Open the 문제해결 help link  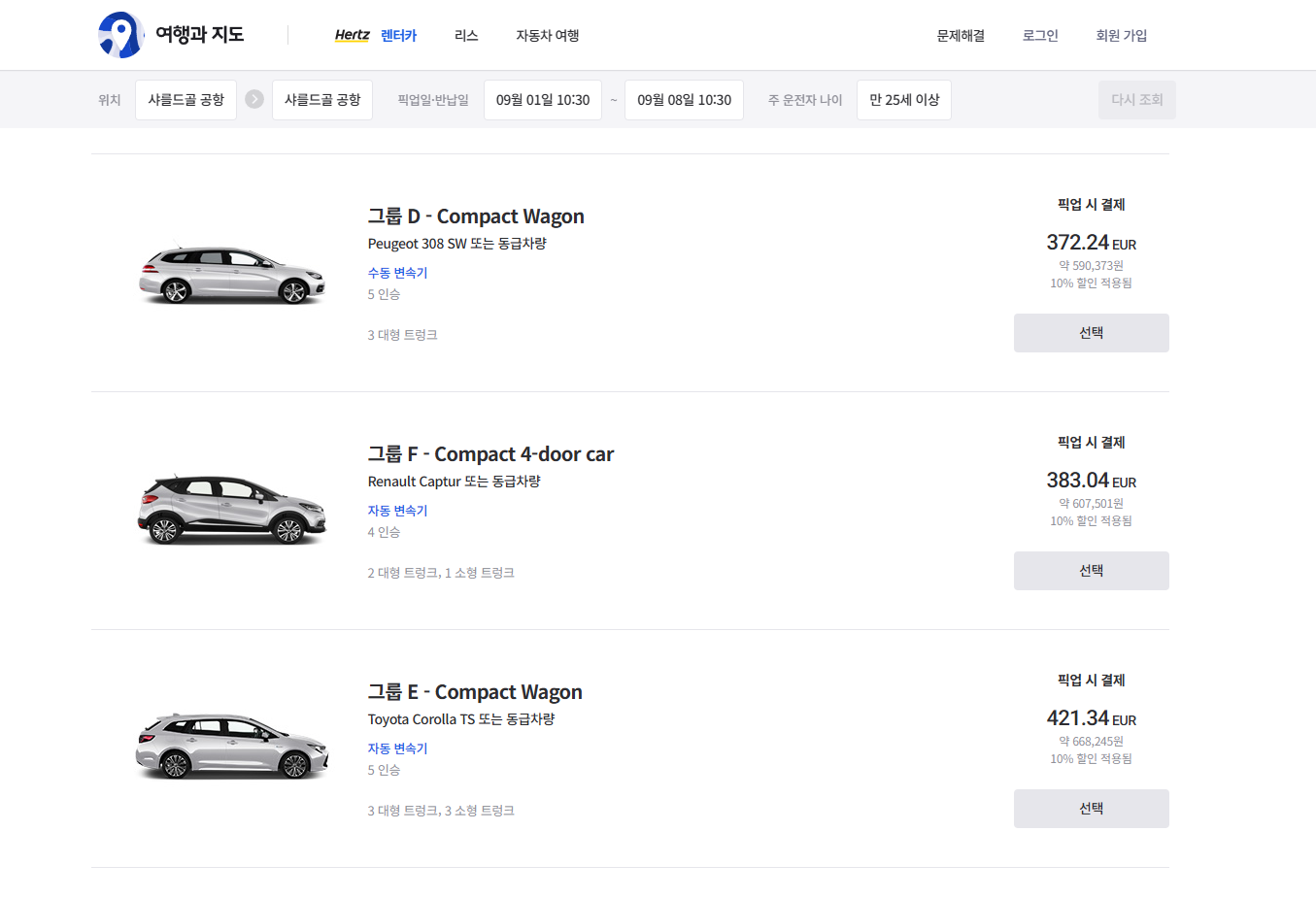(960, 36)
